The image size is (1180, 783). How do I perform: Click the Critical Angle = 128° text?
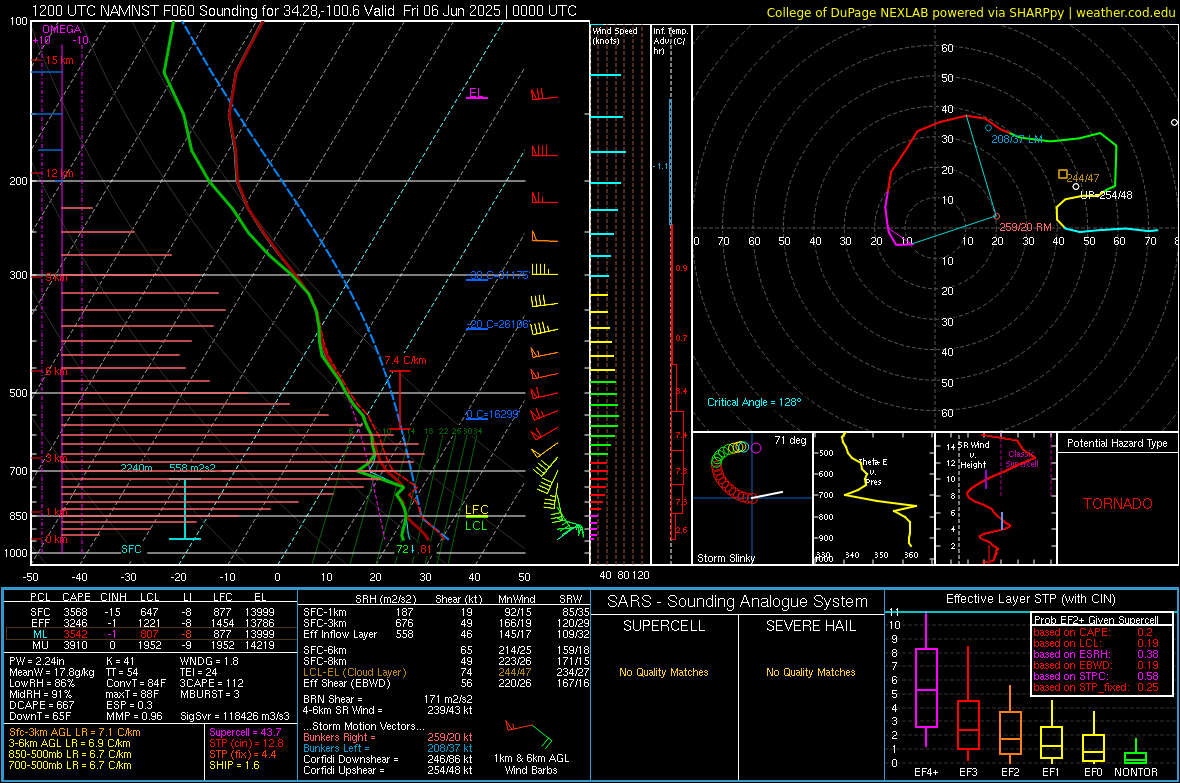coord(754,402)
